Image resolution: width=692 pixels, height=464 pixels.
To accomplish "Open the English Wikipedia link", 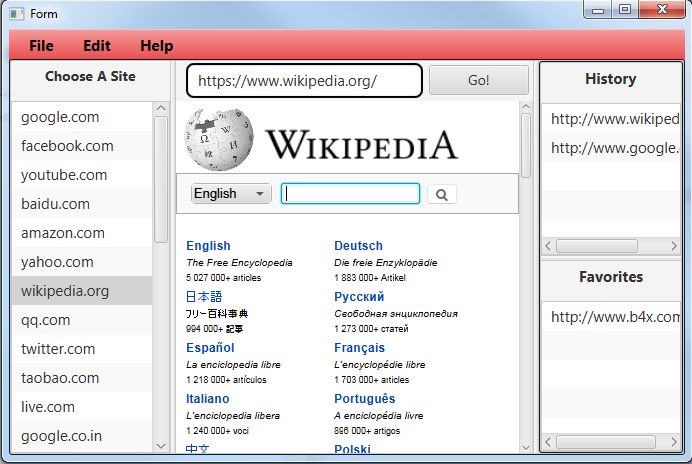I will click(x=208, y=245).
